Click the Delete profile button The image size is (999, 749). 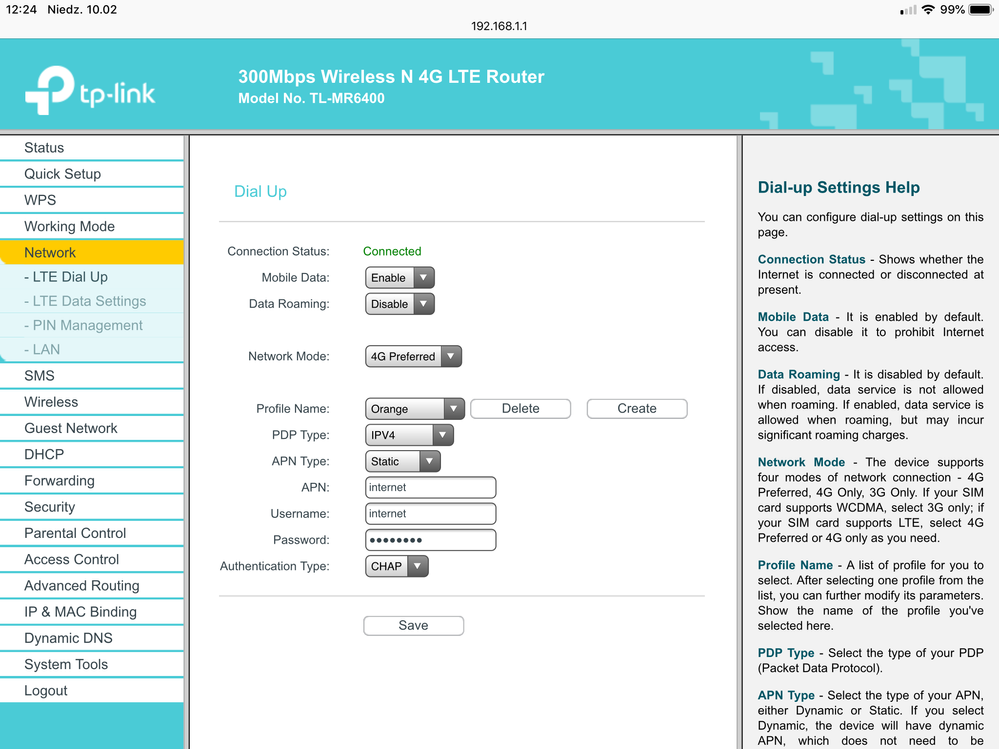[521, 408]
